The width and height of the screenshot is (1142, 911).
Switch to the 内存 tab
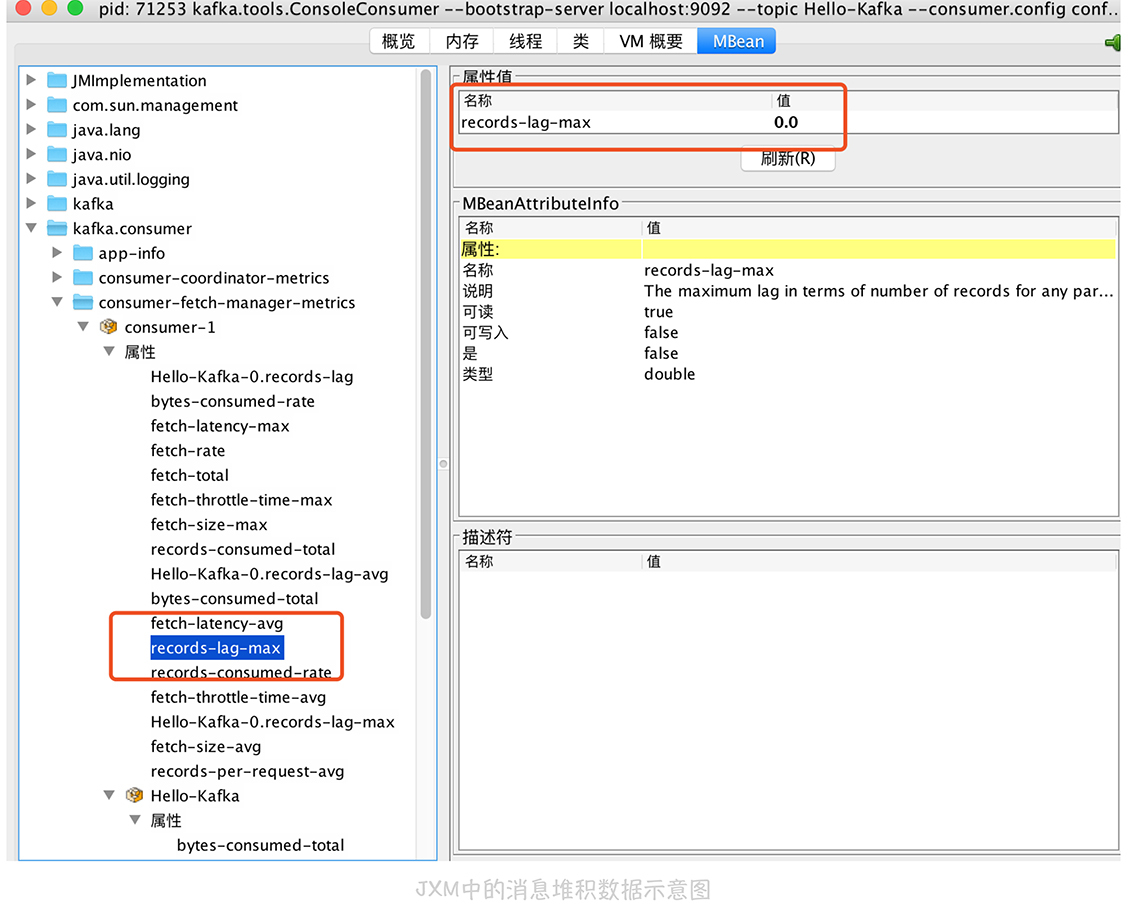tap(462, 41)
